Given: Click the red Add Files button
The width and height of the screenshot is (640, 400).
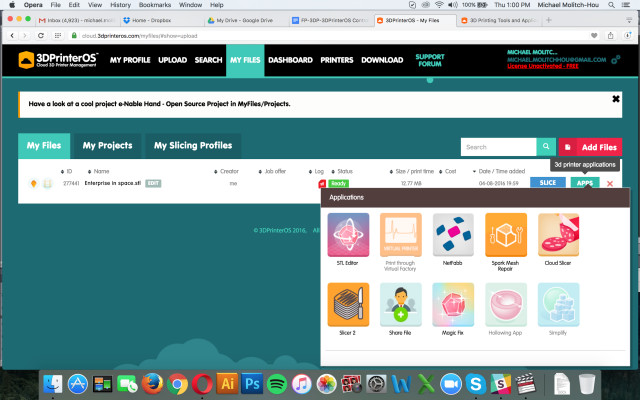Looking at the screenshot, I should tap(590, 147).
